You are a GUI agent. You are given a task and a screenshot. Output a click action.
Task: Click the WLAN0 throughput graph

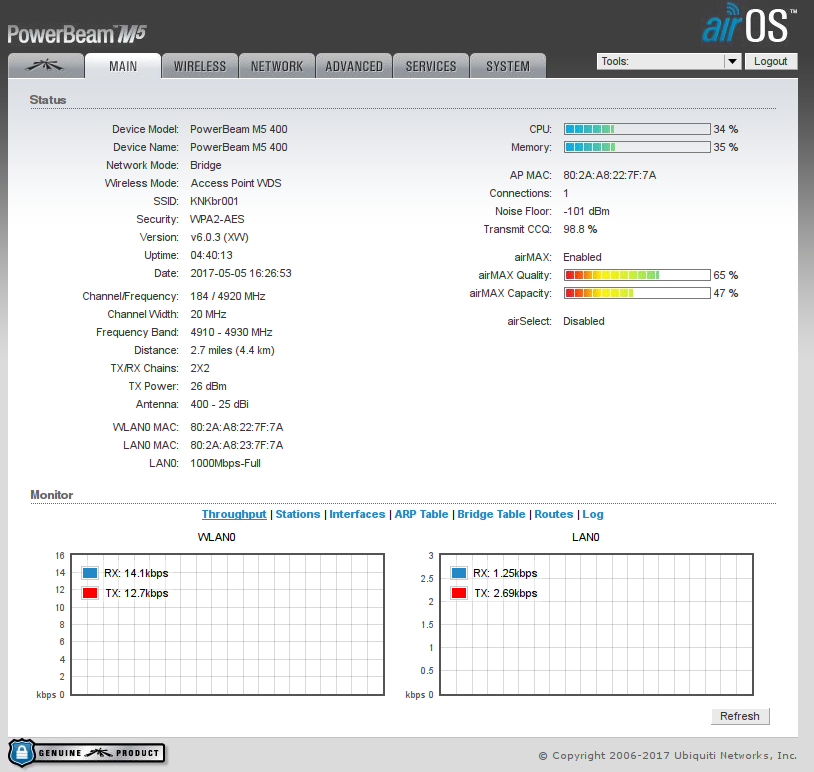(x=227, y=625)
